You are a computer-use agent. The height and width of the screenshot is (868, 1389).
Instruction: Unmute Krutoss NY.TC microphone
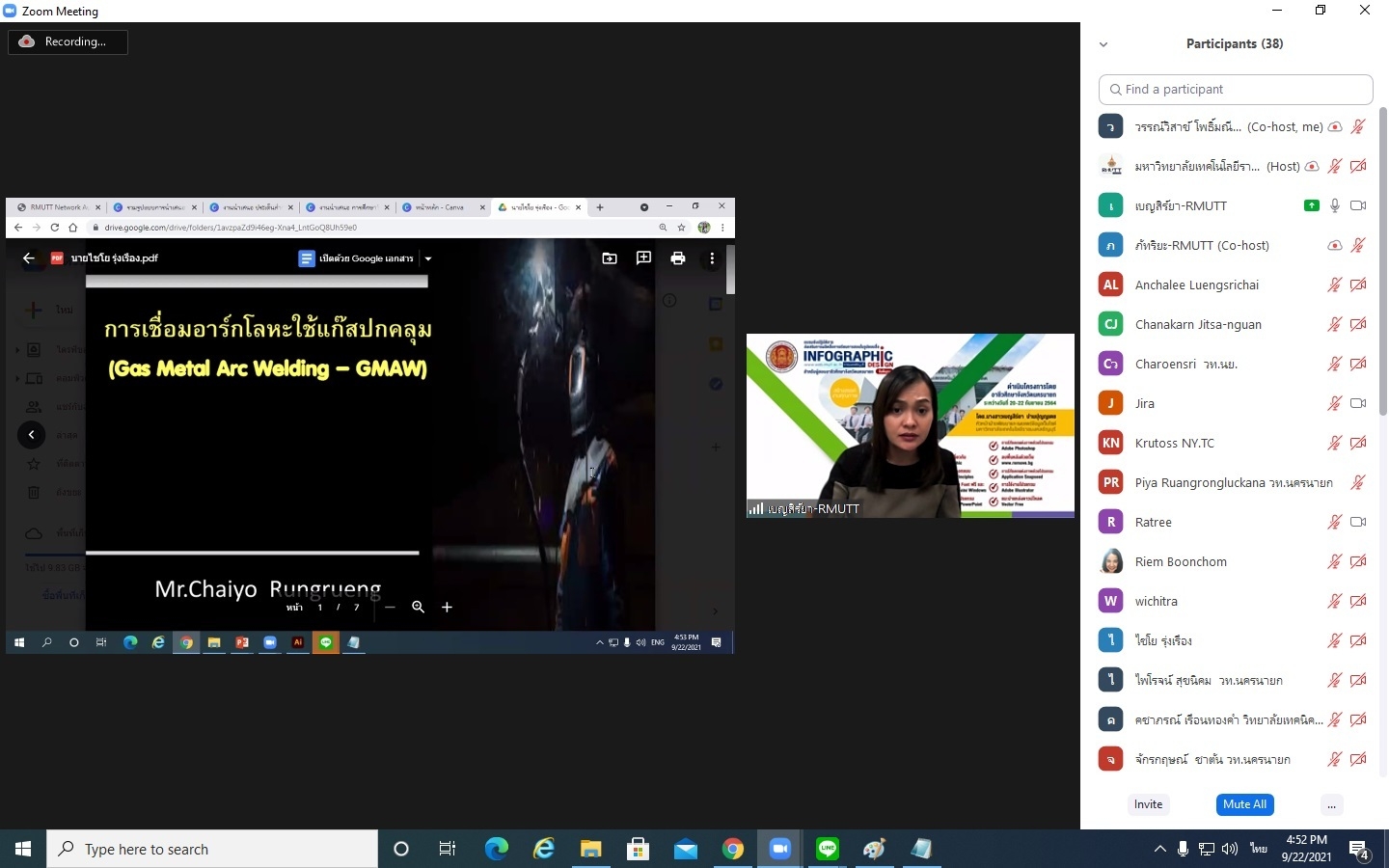pyautogui.click(x=1335, y=443)
